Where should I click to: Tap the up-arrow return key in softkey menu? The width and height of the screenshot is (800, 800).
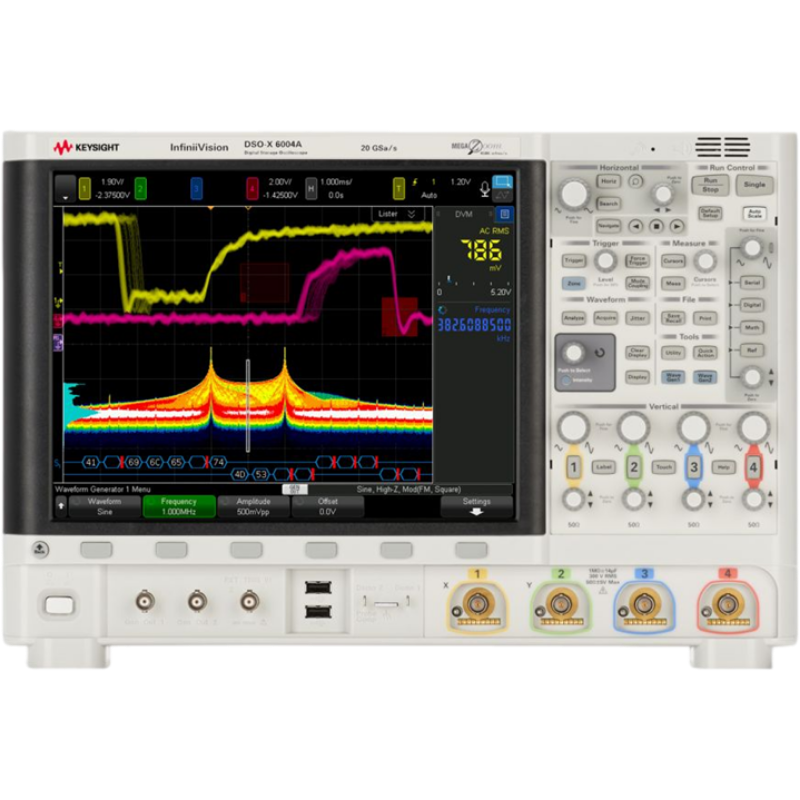[x=61, y=507]
